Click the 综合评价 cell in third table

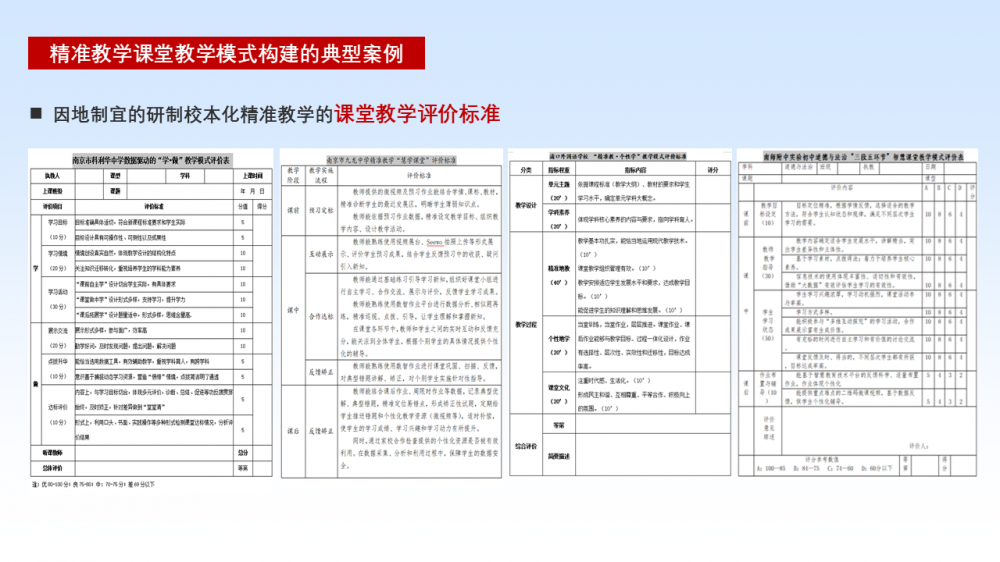coord(527,445)
